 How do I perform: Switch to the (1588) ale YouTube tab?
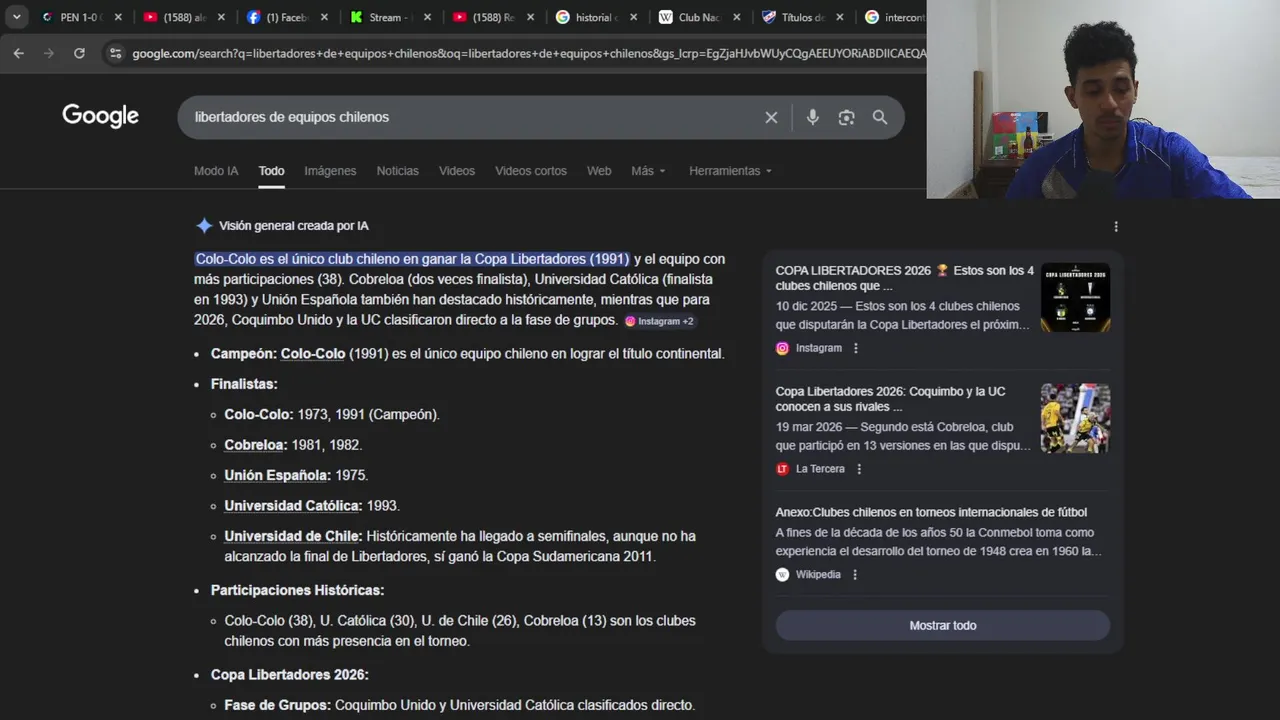pyautogui.click(x=183, y=17)
